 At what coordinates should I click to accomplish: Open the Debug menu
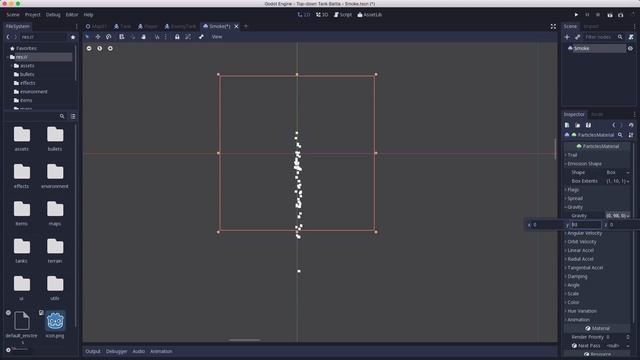click(x=53, y=15)
